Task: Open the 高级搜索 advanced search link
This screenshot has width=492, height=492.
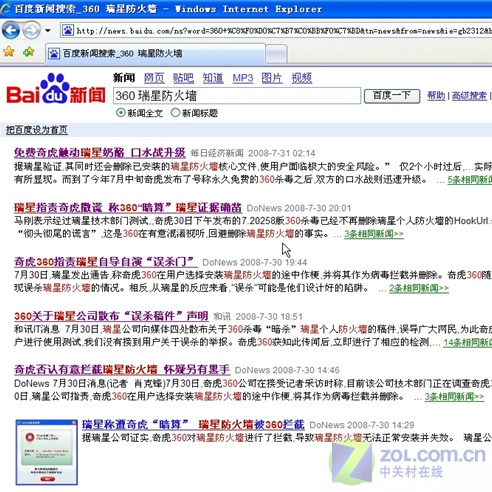Action: (469, 96)
